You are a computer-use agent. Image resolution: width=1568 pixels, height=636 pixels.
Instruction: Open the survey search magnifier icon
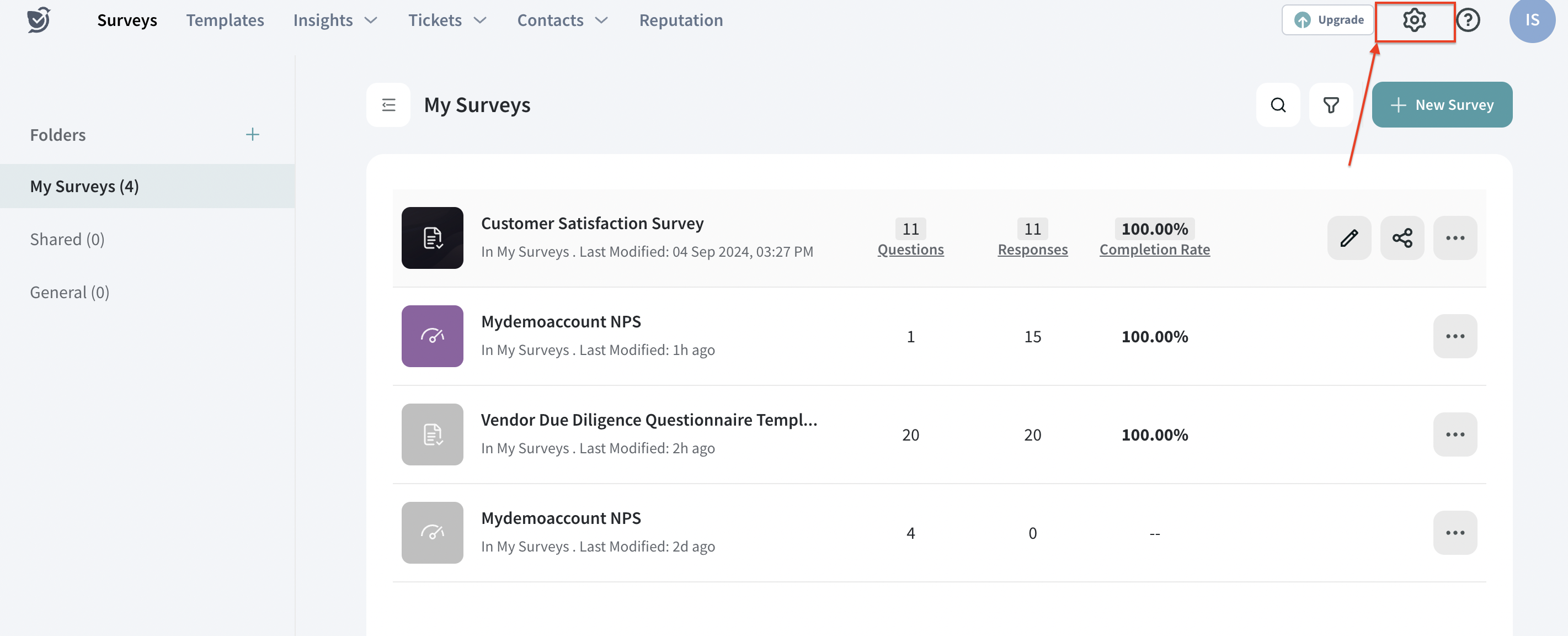1278,105
